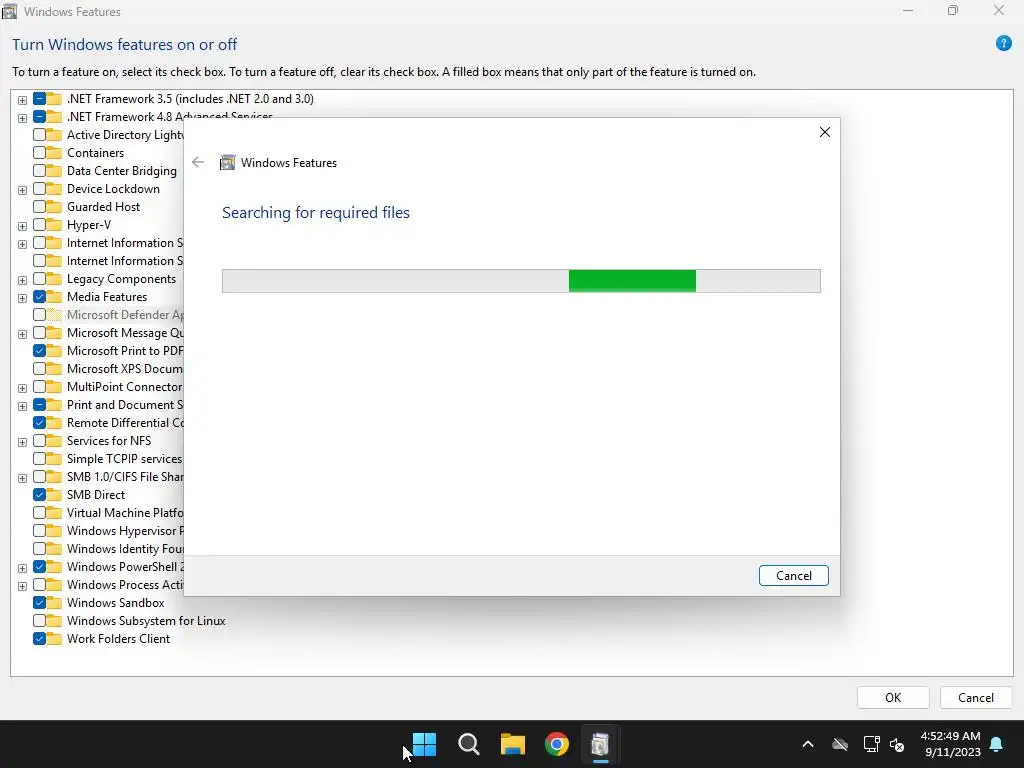The image size is (1024, 768).
Task: Click the SMB Direct folder icon
Action: pos(54,495)
